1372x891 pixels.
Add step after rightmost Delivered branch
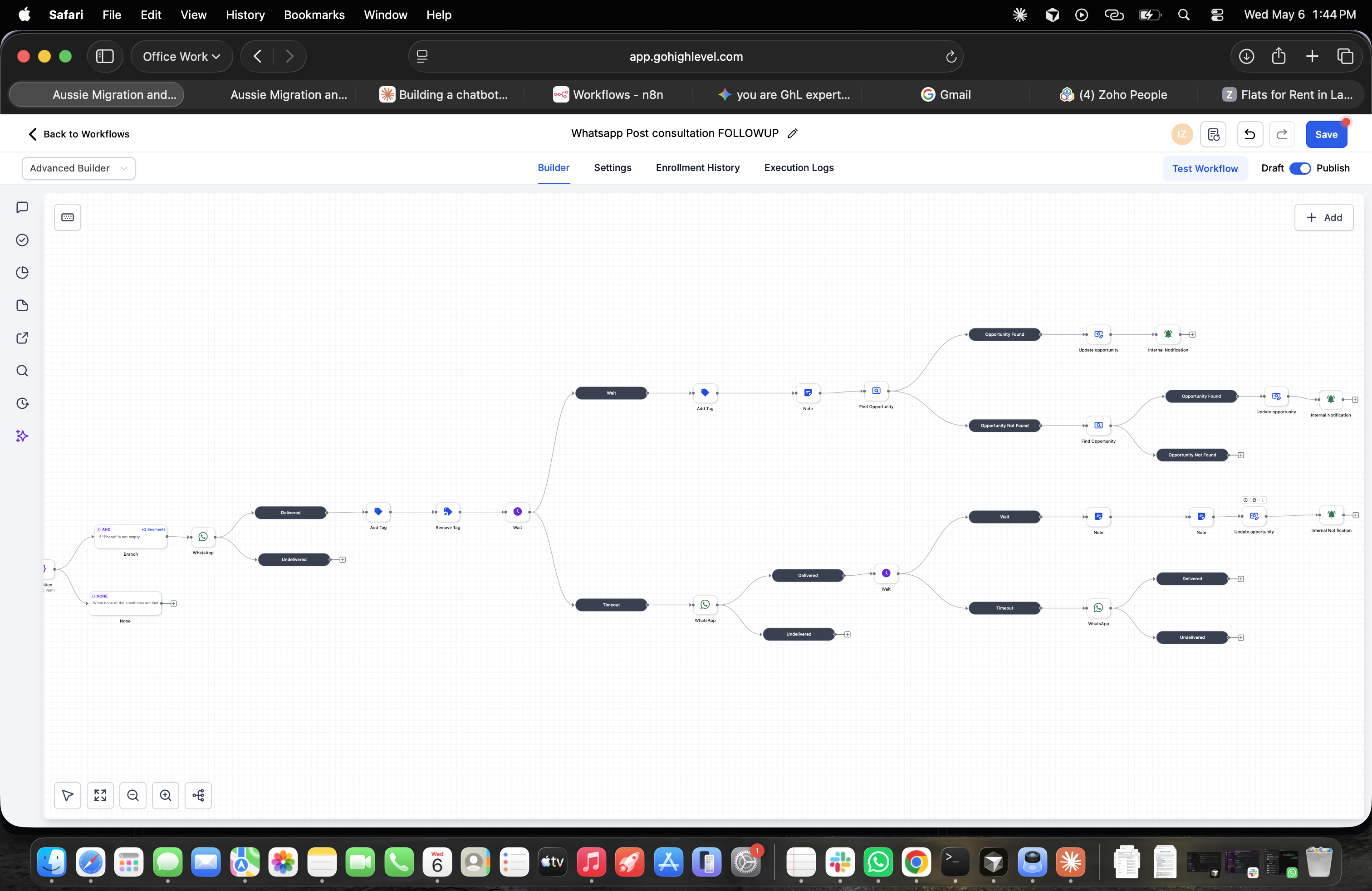click(1240, 578)
